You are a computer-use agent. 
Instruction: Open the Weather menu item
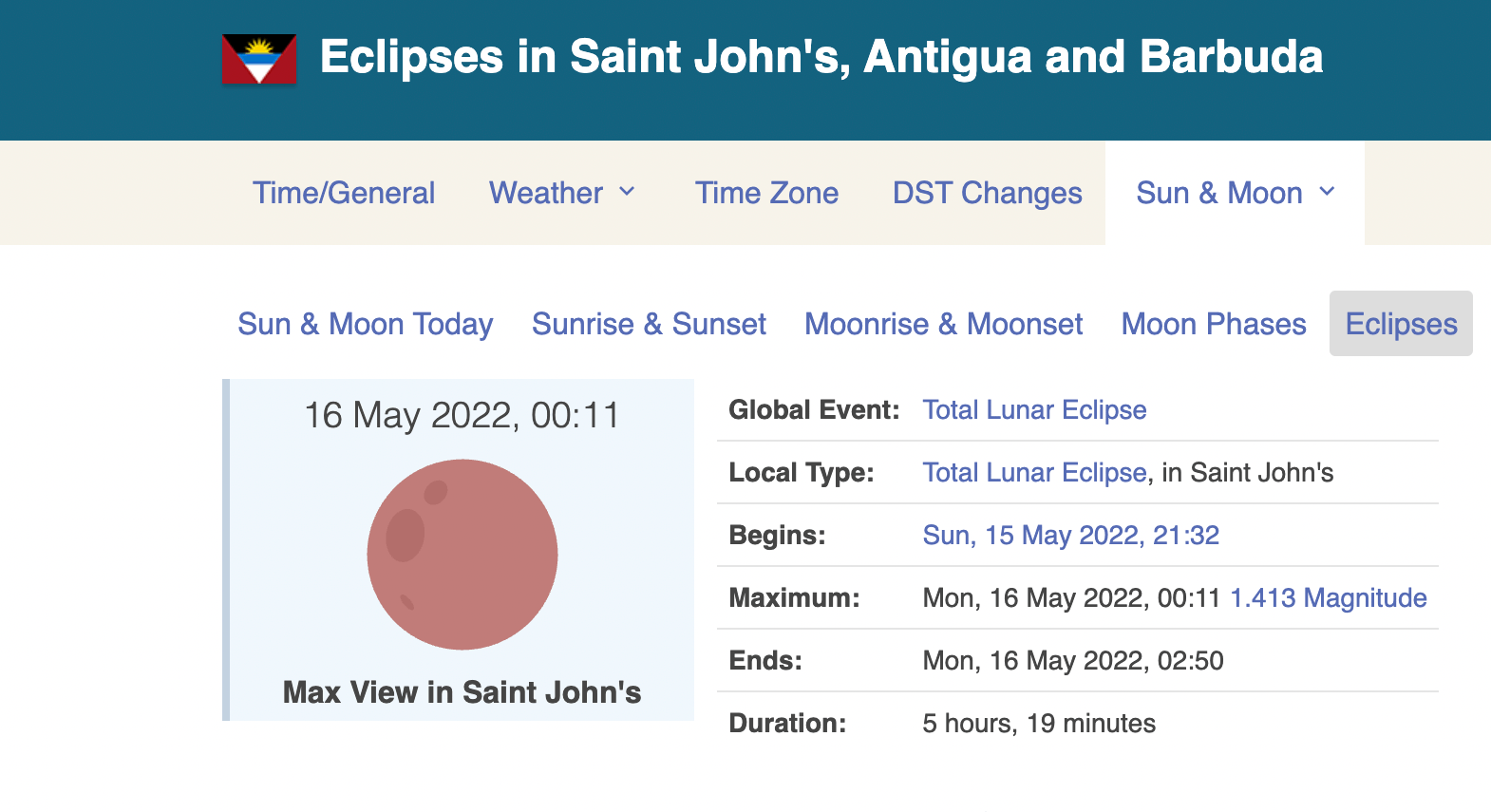546,193
